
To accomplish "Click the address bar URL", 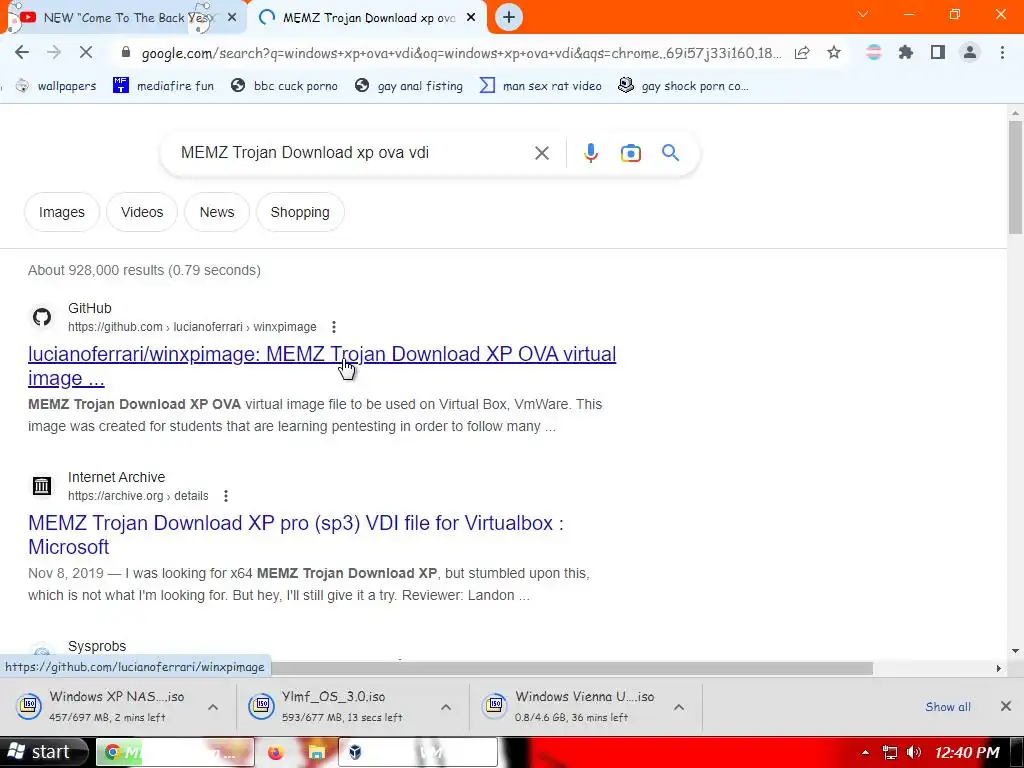I will (x=460, y=53).
